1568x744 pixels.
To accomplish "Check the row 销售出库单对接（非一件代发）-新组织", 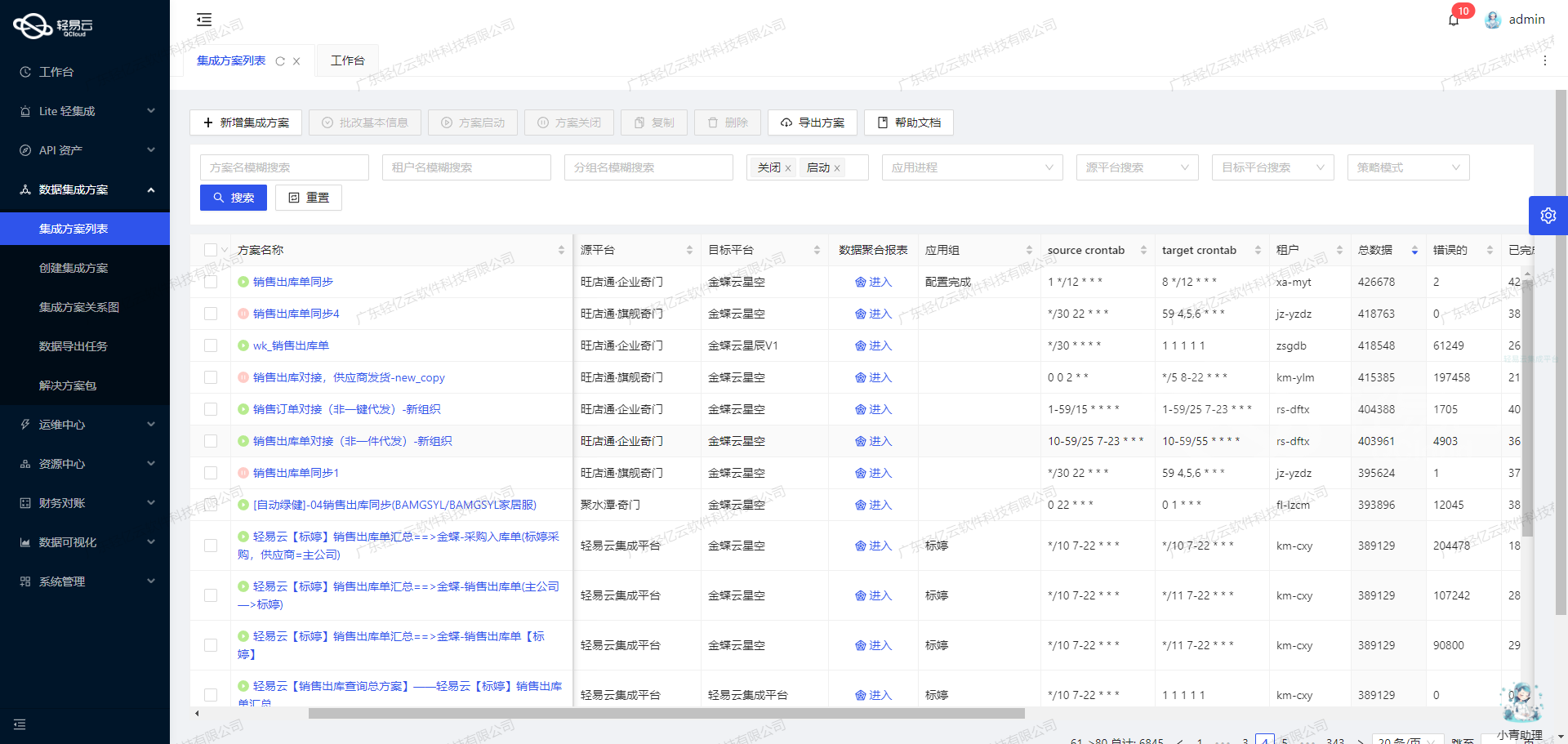I will (x=211, y=441).
